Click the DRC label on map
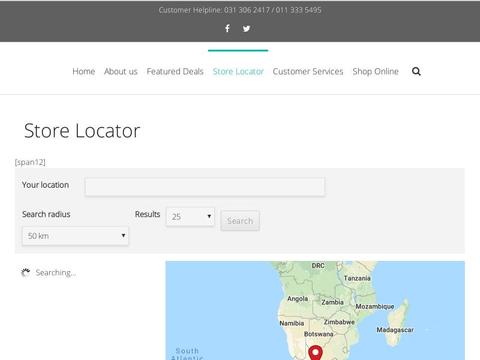 click(x=318, y=266)
